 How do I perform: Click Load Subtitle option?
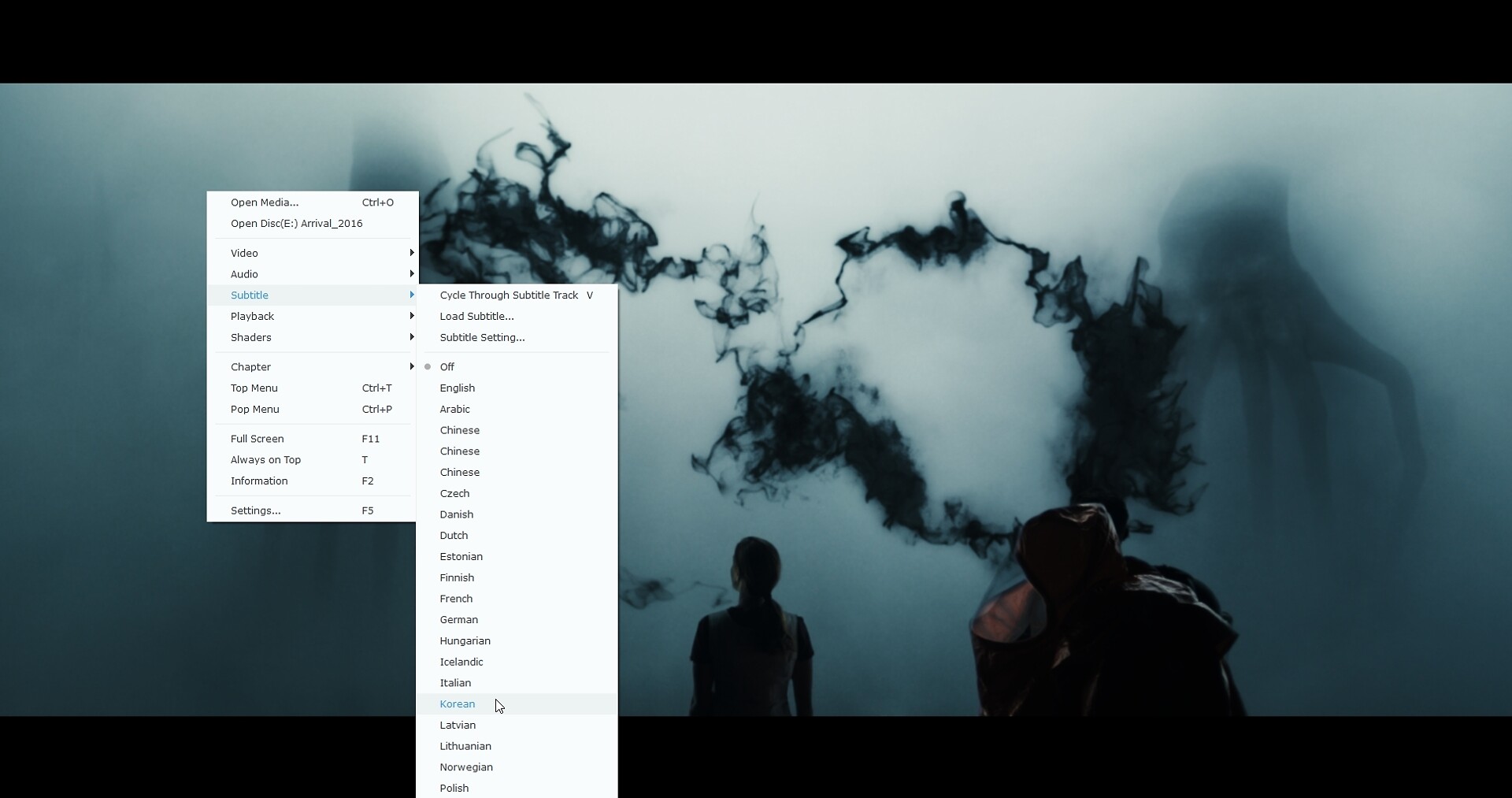(476, 317)
